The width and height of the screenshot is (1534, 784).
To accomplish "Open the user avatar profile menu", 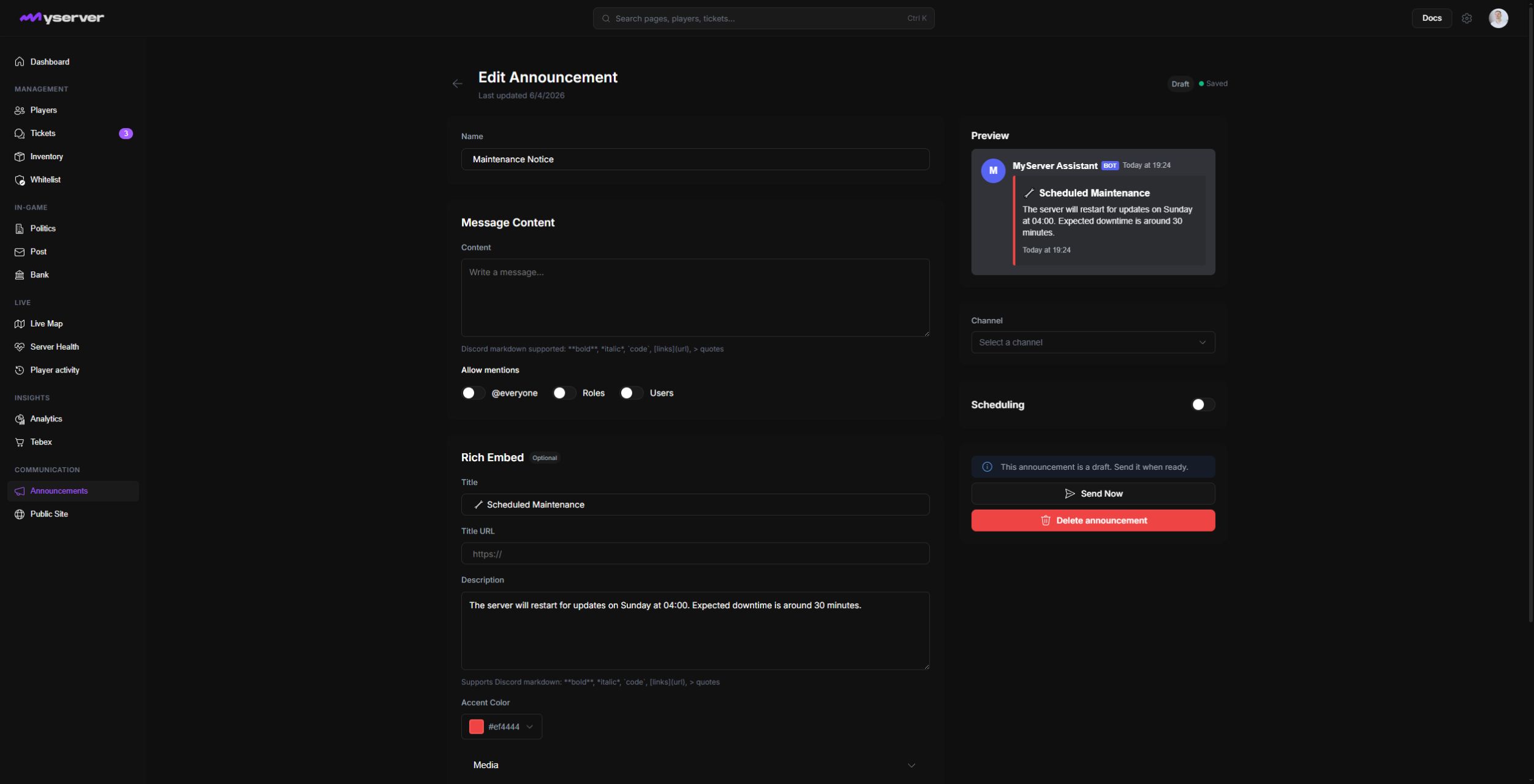I will click(1498, 18).
